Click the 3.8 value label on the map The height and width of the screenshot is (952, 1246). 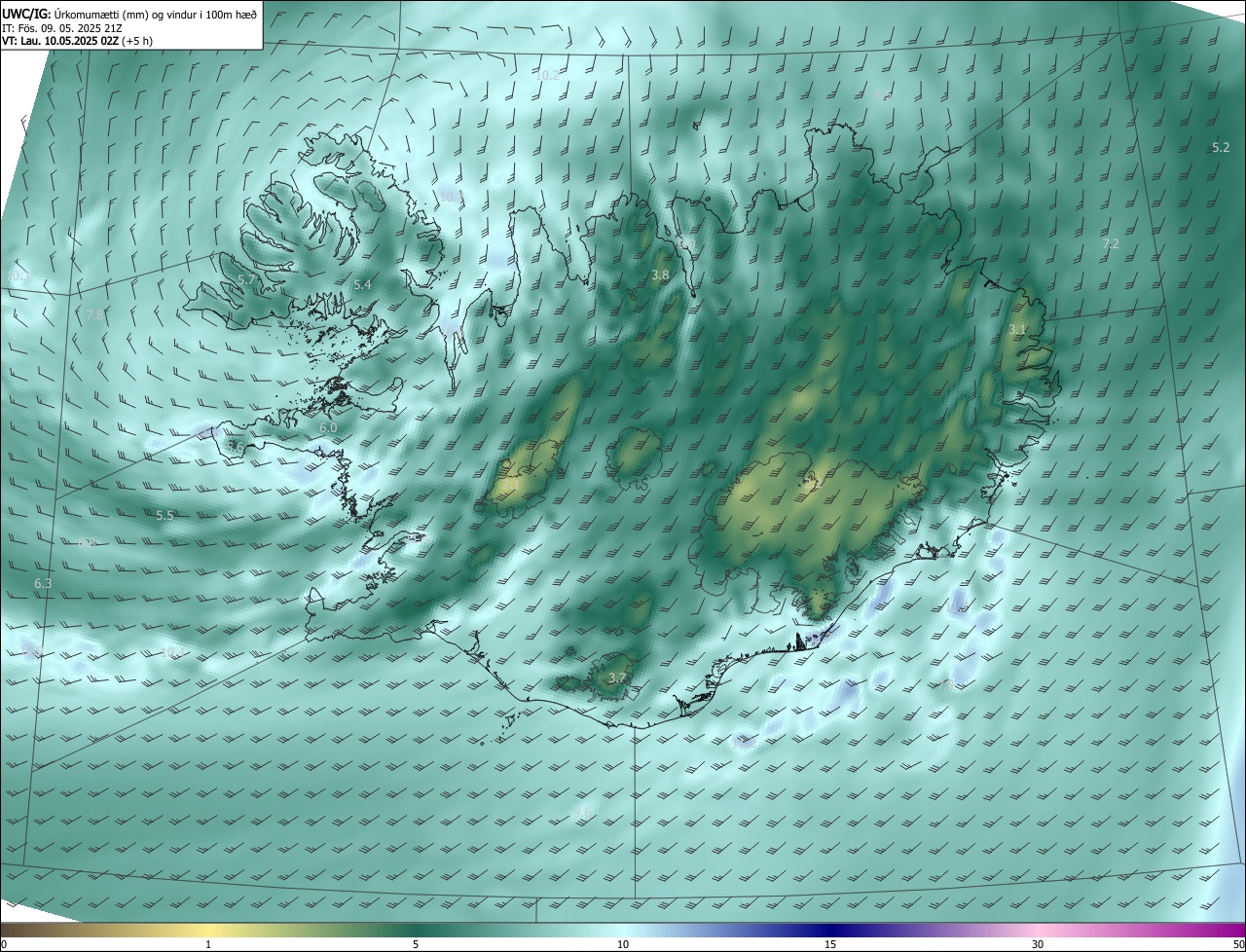click(660, 275)
